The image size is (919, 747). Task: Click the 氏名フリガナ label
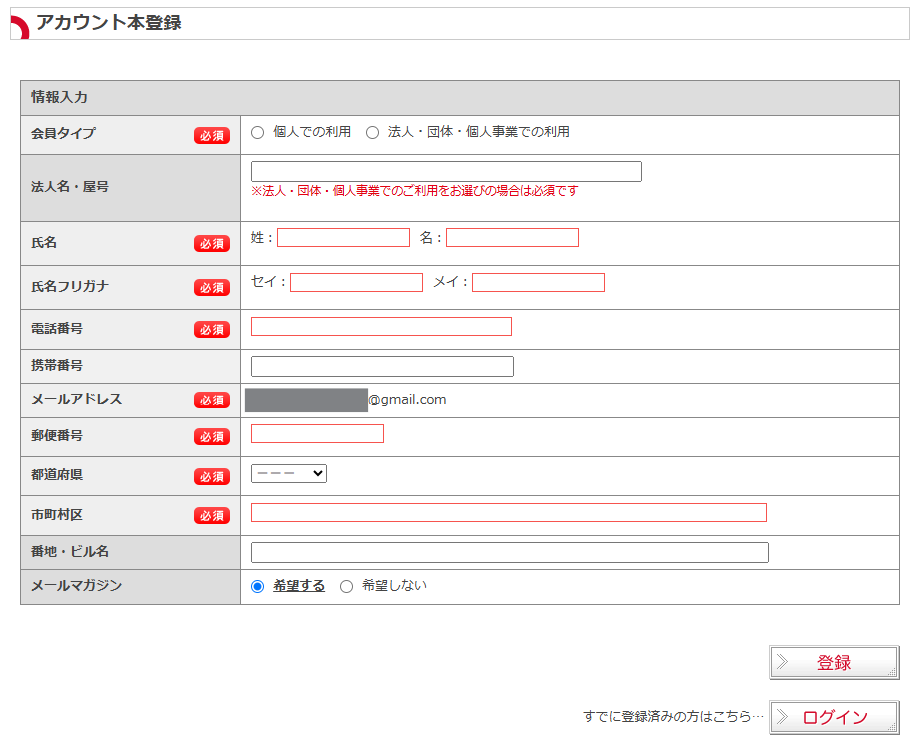pyautogui.click(x=70, y=286)
